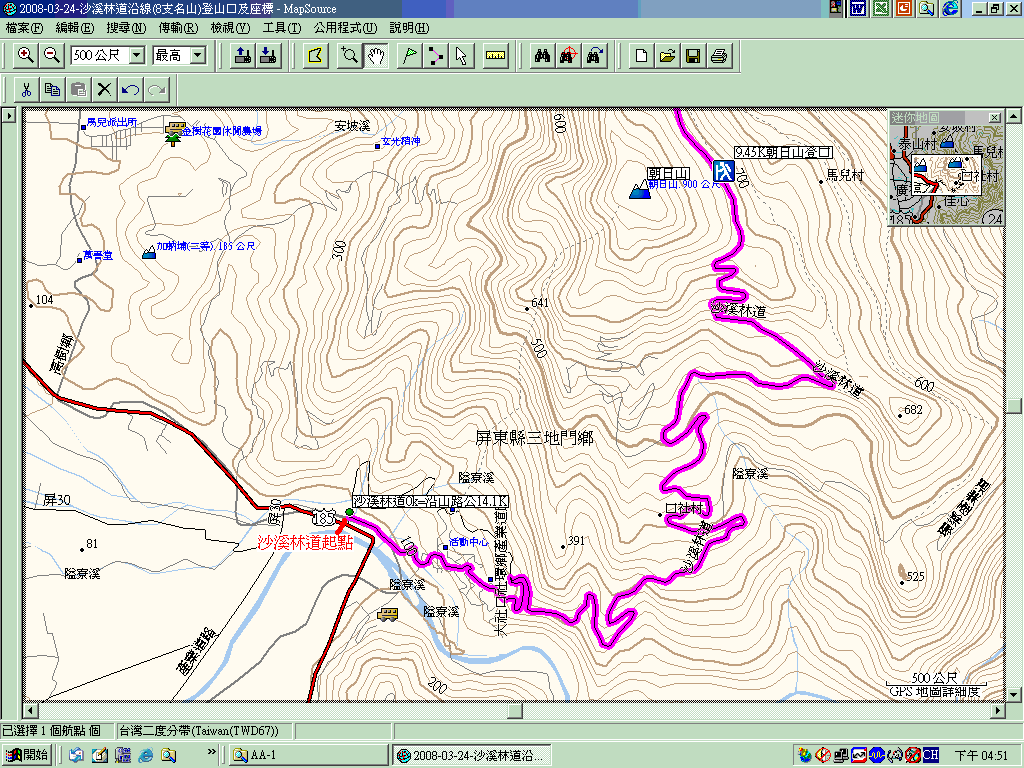Open the 檢視(V) menu
This screenshot has width=1024, height=768.
point(230,28)
